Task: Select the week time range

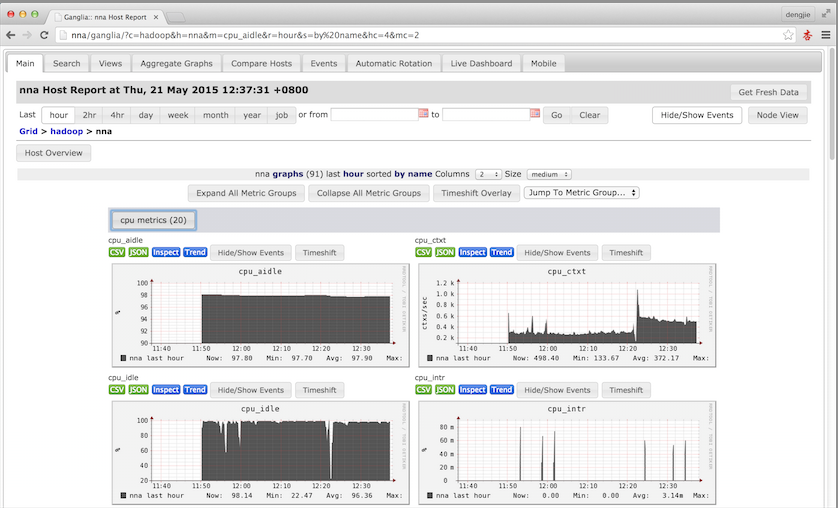Action: pos(178,115)
